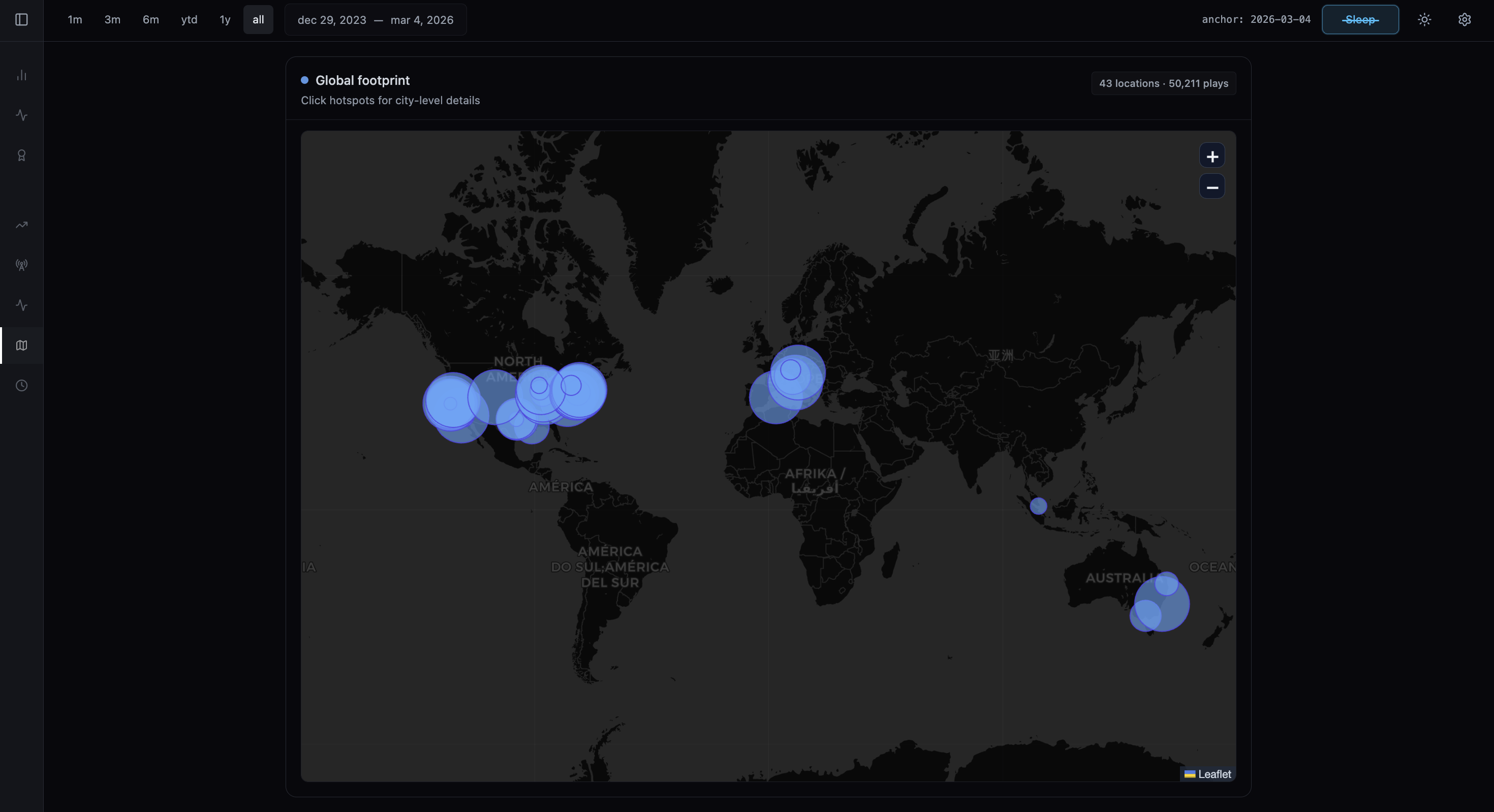The image size is (1494, 812).
Task: Open the date range picker
Action: click(375, 19)
